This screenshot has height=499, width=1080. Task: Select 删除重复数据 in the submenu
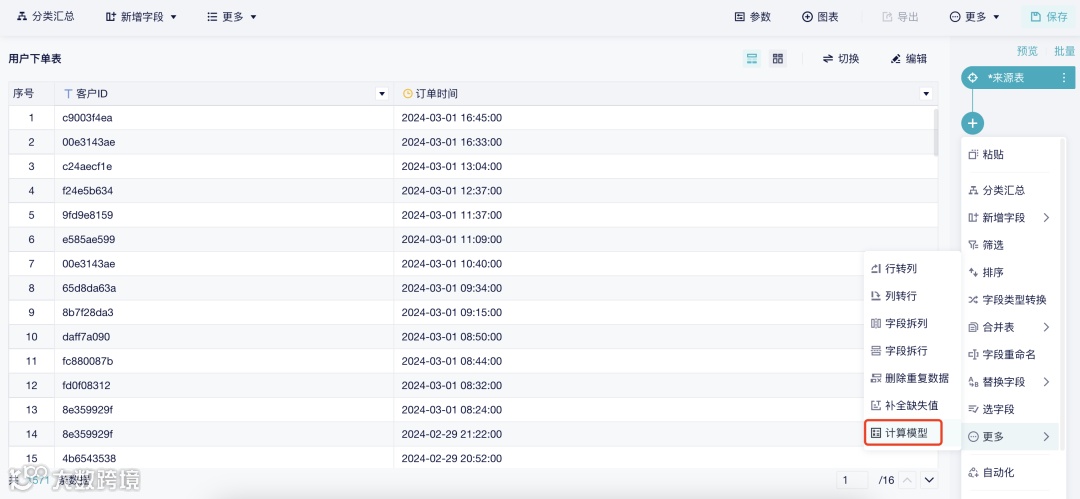point(912,378)
